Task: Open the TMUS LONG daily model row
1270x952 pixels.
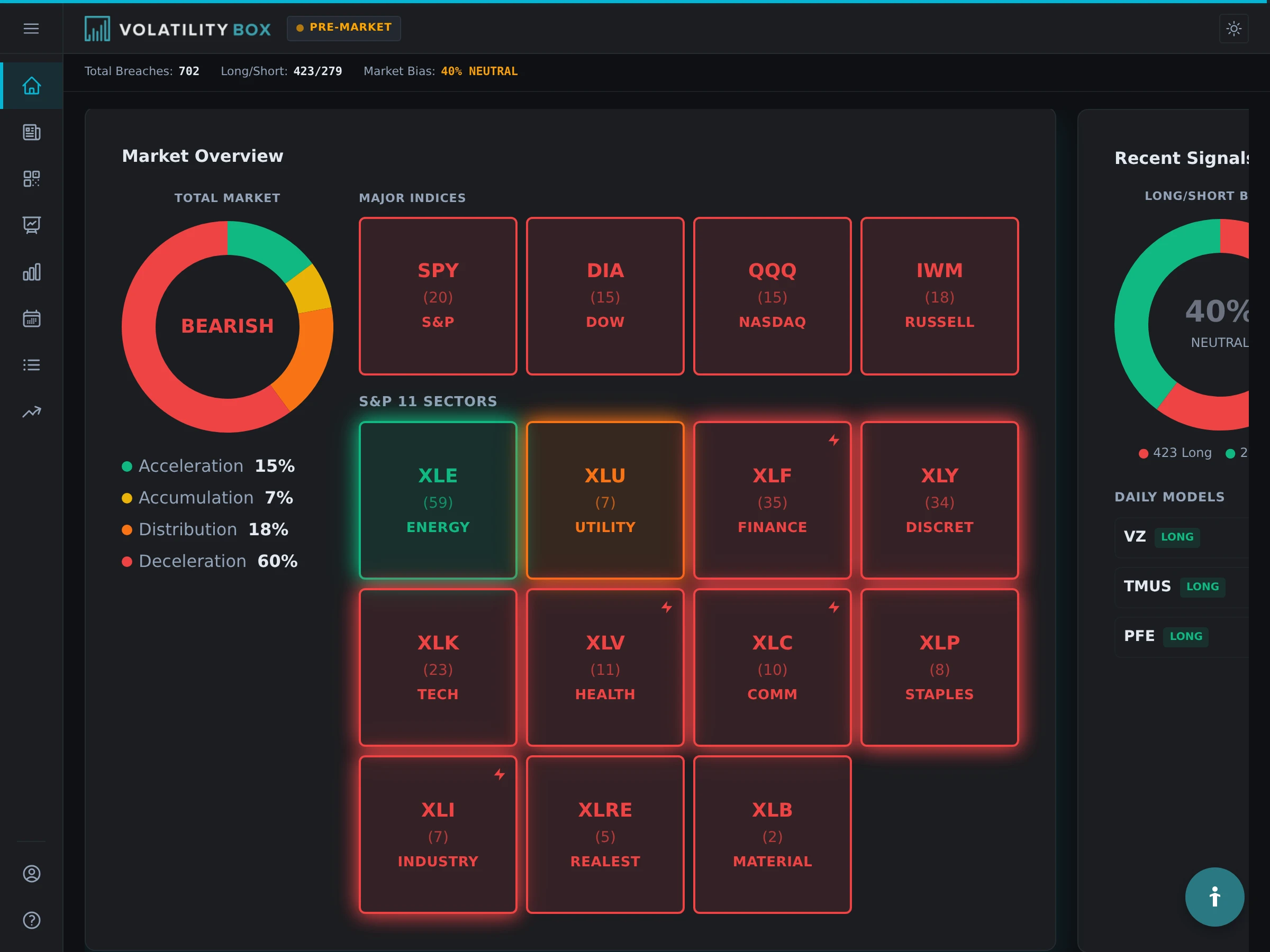Action: 1182,587
